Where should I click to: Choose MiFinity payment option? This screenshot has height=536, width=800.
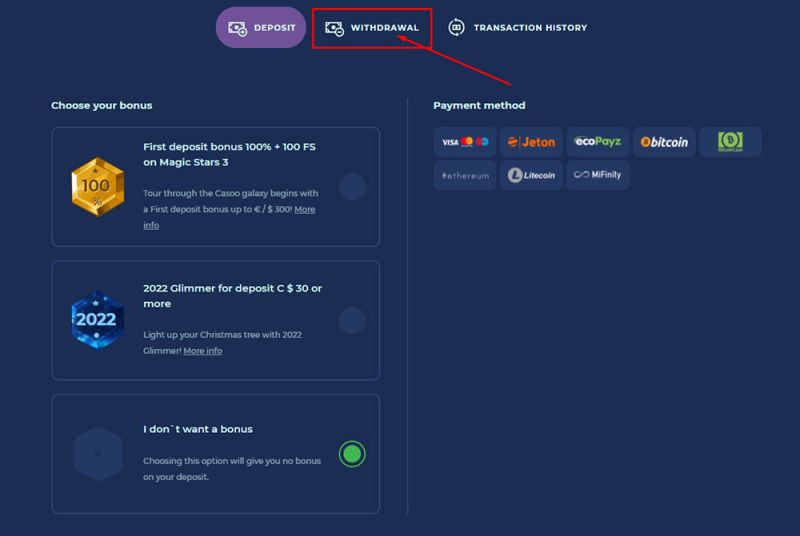(x=597, y=175)
